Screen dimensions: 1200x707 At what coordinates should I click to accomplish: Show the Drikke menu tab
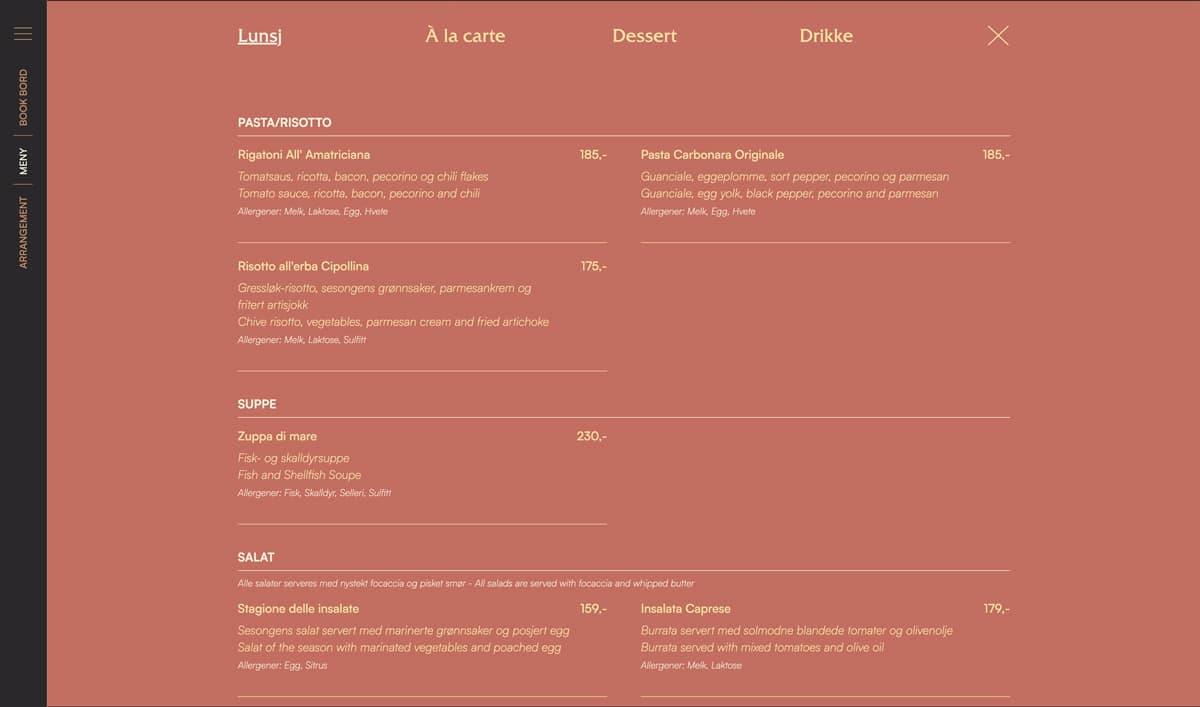pyautogui.click(x=826, y=36)
